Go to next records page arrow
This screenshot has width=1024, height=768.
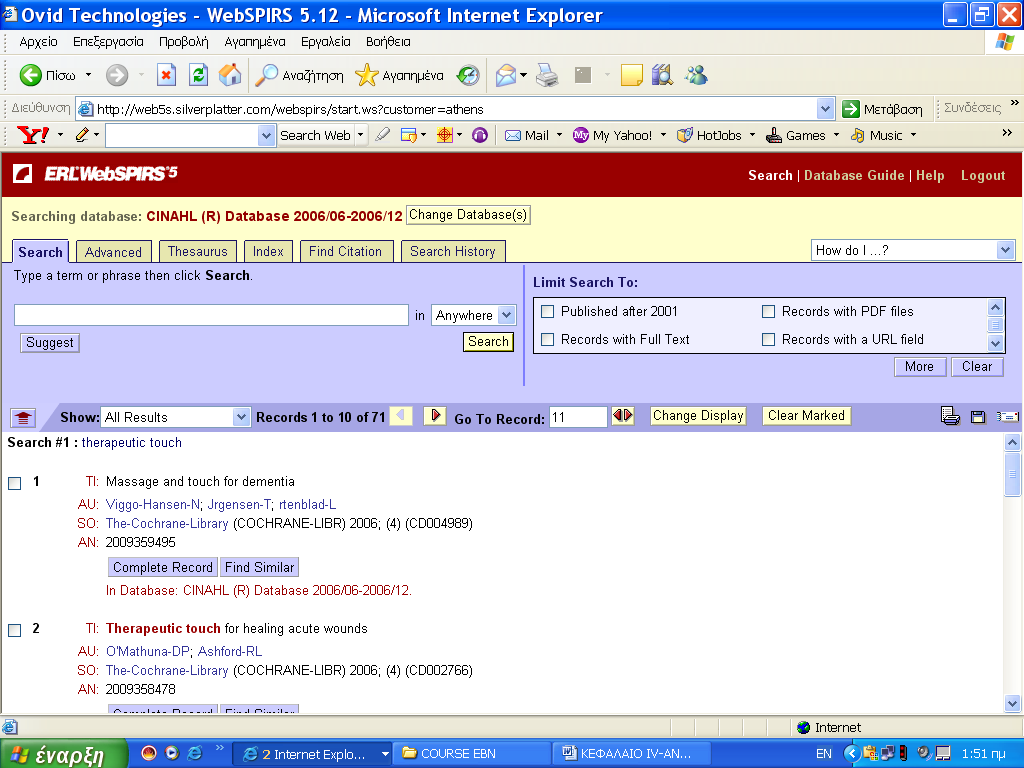click(x=435, y=415)
